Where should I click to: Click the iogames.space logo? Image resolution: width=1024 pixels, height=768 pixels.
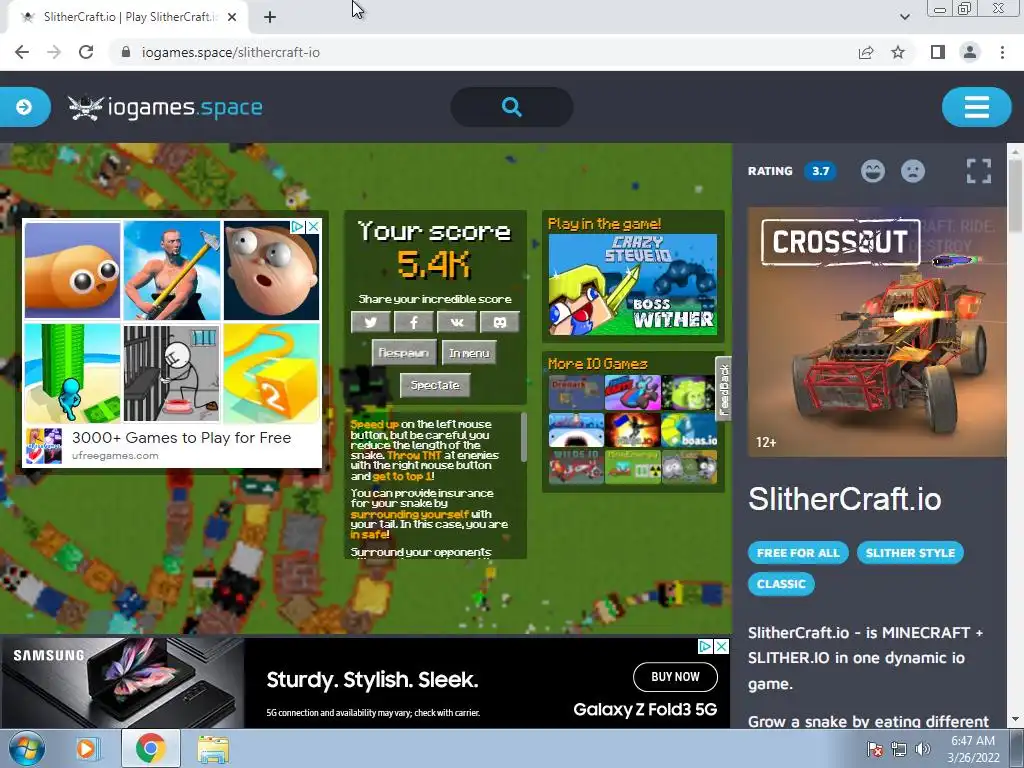(x=165, y=107)
